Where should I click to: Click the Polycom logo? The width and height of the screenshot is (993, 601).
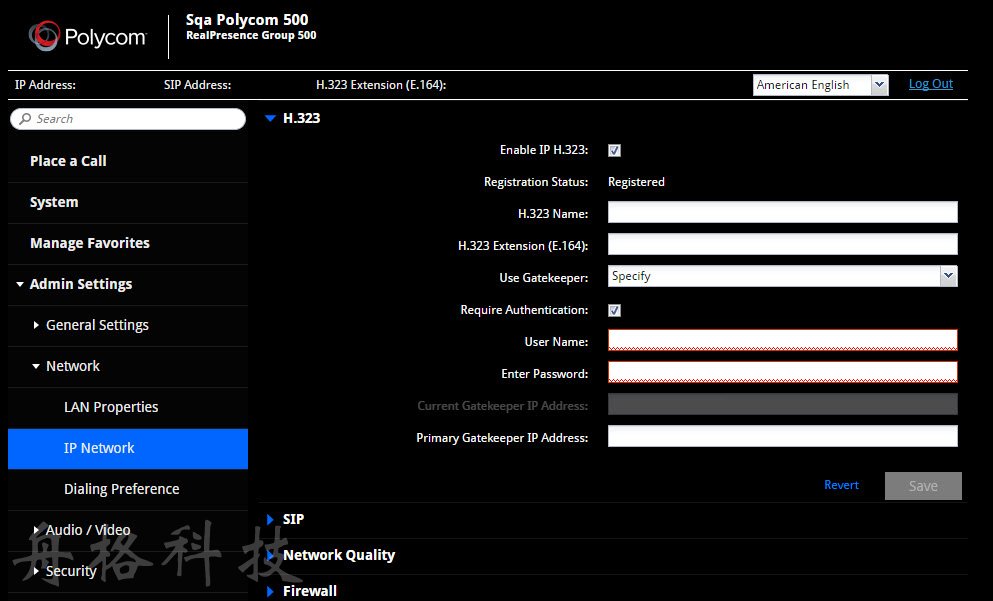87,36
